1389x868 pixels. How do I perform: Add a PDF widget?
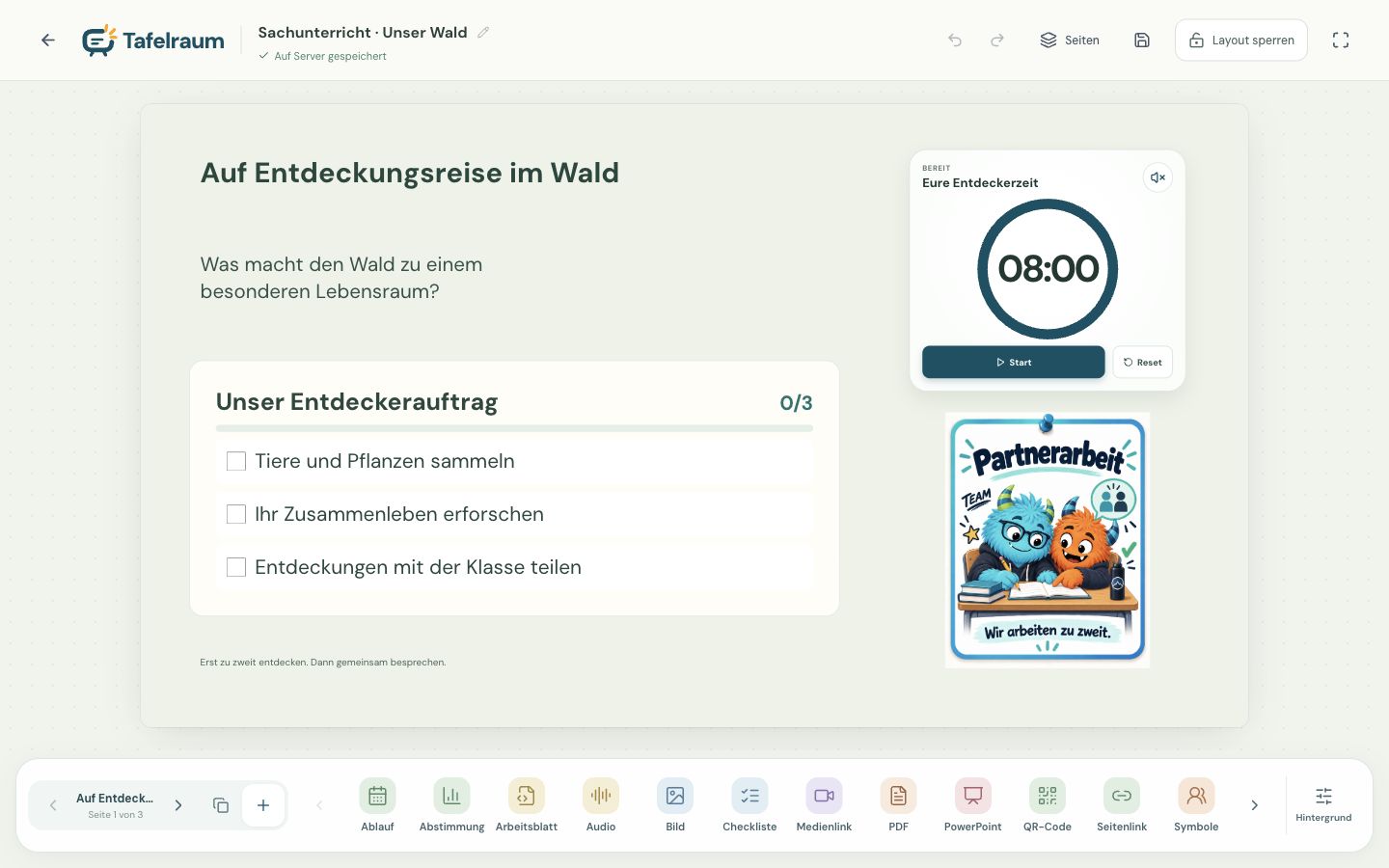[x=898, y=805]
